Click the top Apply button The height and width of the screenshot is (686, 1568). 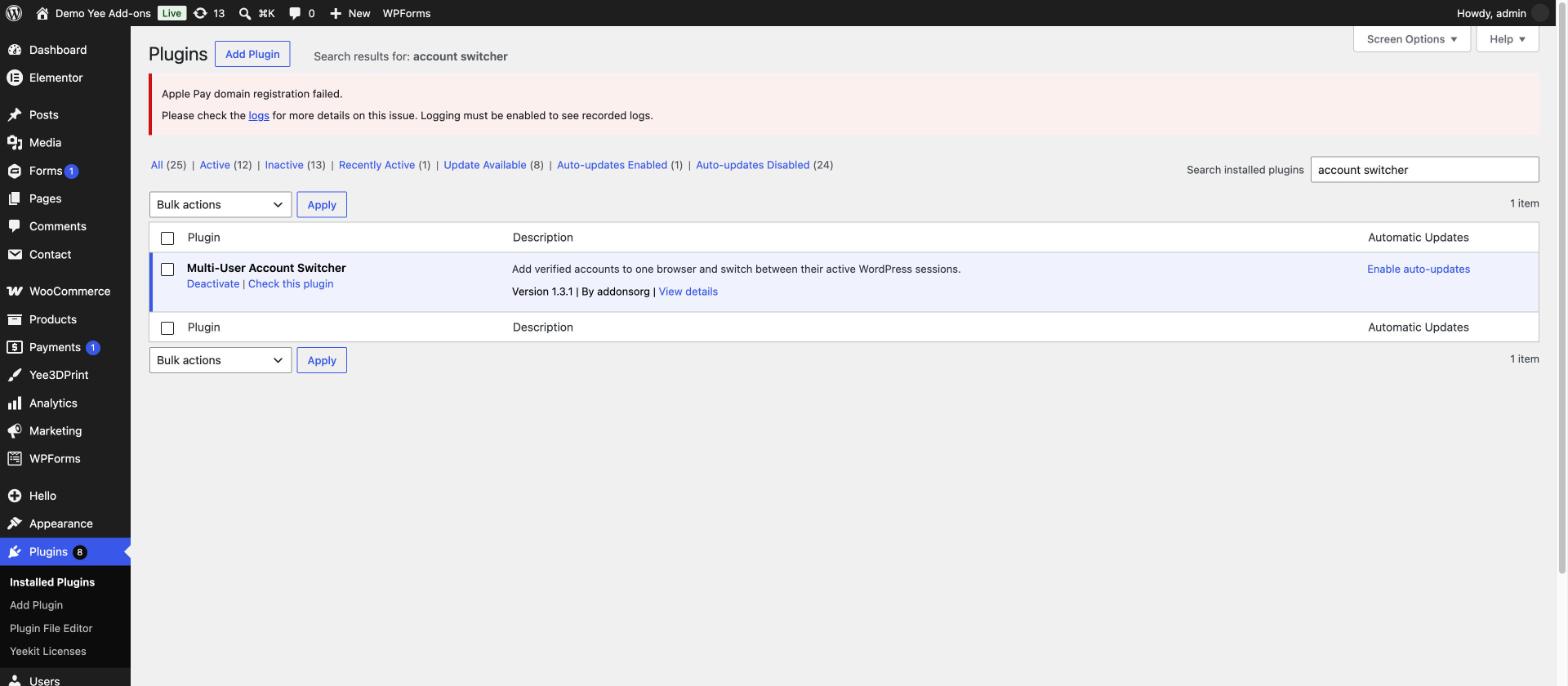321,205
